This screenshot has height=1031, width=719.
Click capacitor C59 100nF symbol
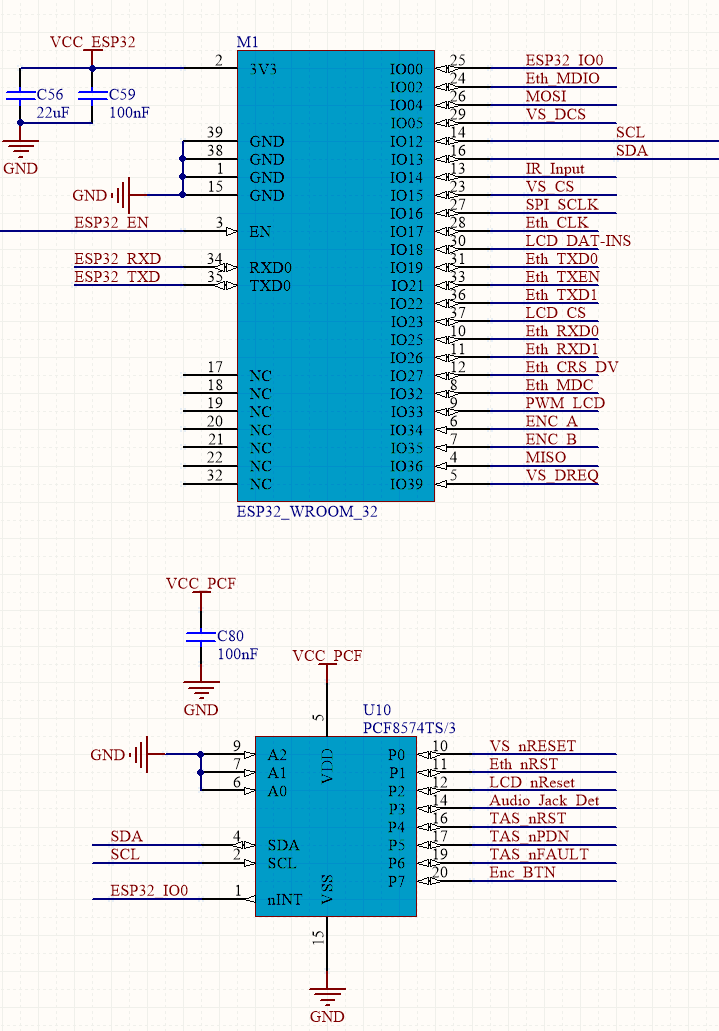92,95
